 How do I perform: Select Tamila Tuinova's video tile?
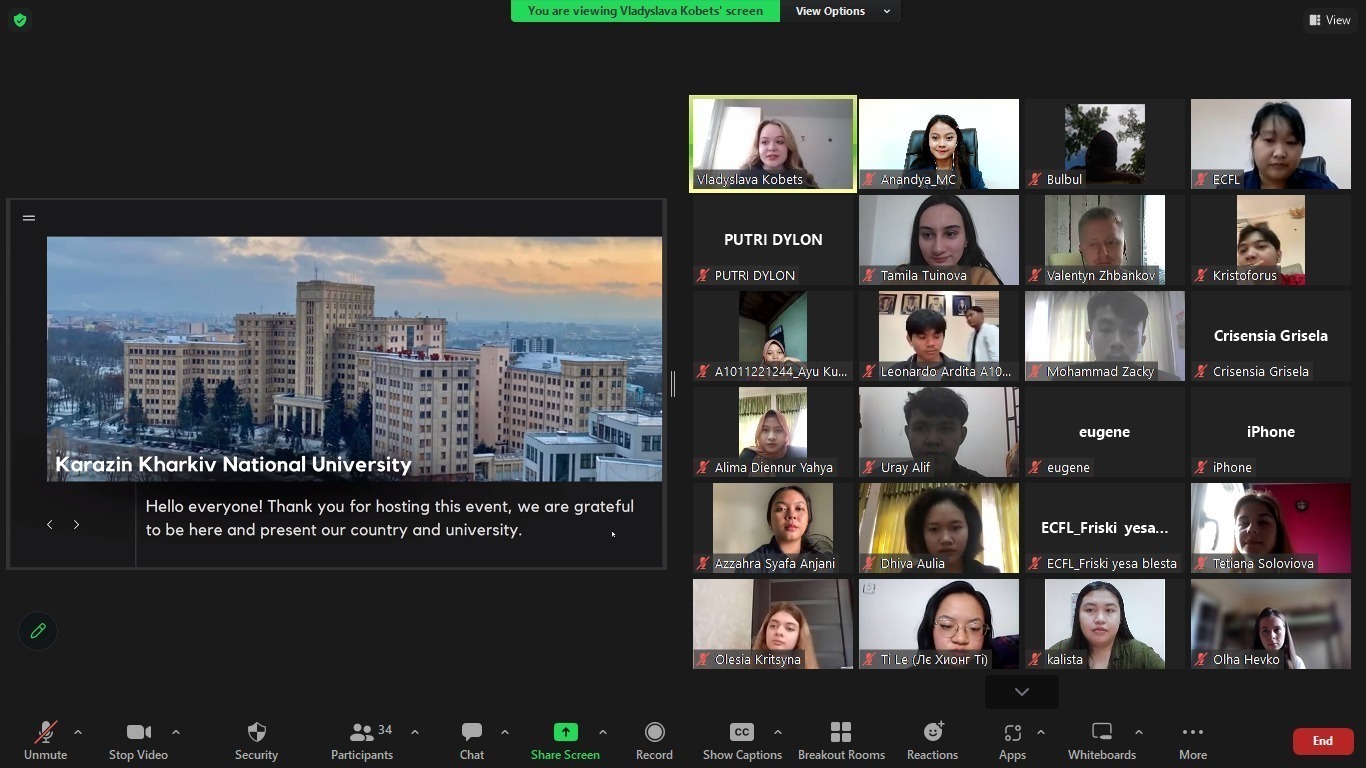[939, 240]
